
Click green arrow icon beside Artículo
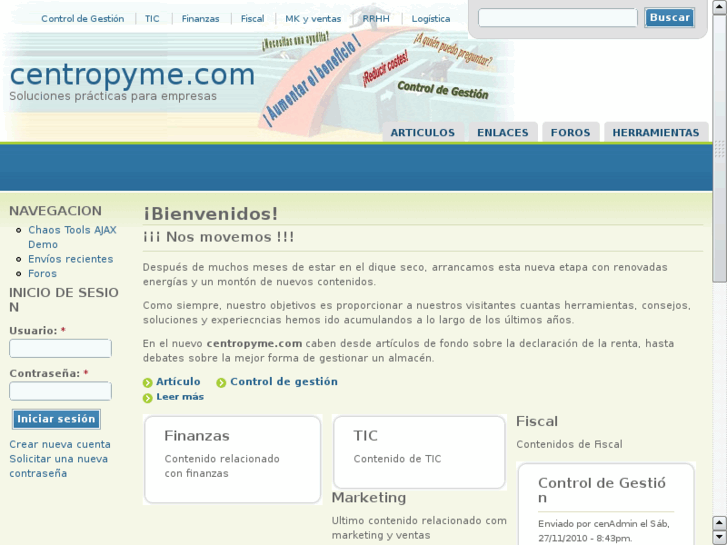(x=147, y=383)
